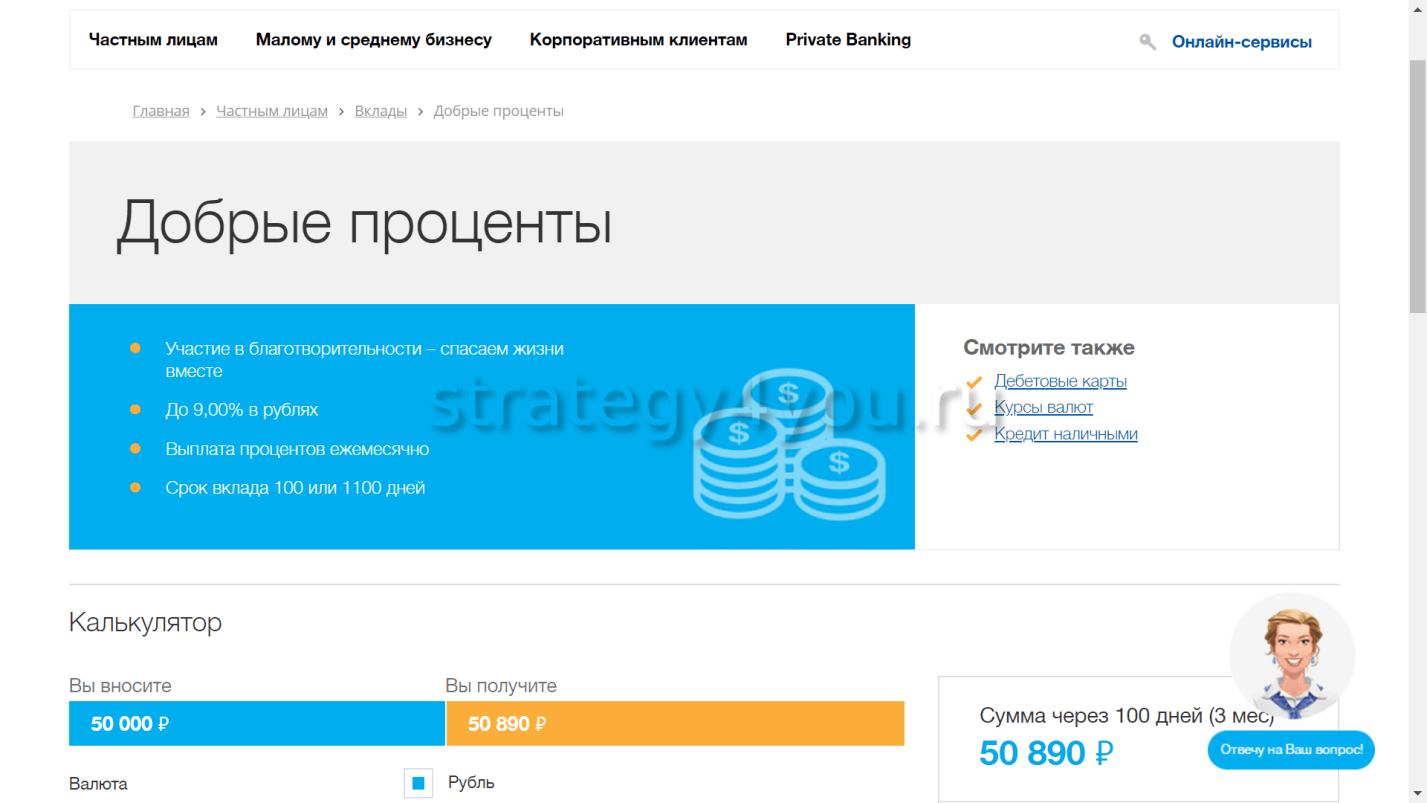The height and width of the screenshot is (803, 1427).
Task: Navigate to Частным лицам breadcrumb
Action: 272,111
